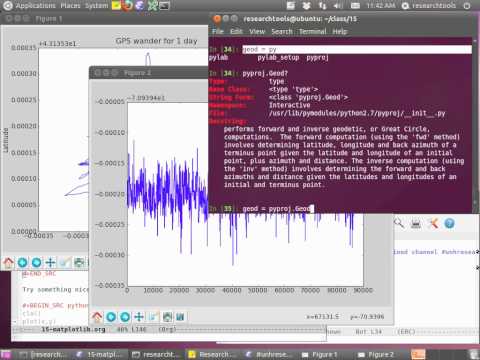This screenshot has width=480, height=360.
Task: Click the terminal input line 'geod = pyproj.Geod'
Action: 277,209
